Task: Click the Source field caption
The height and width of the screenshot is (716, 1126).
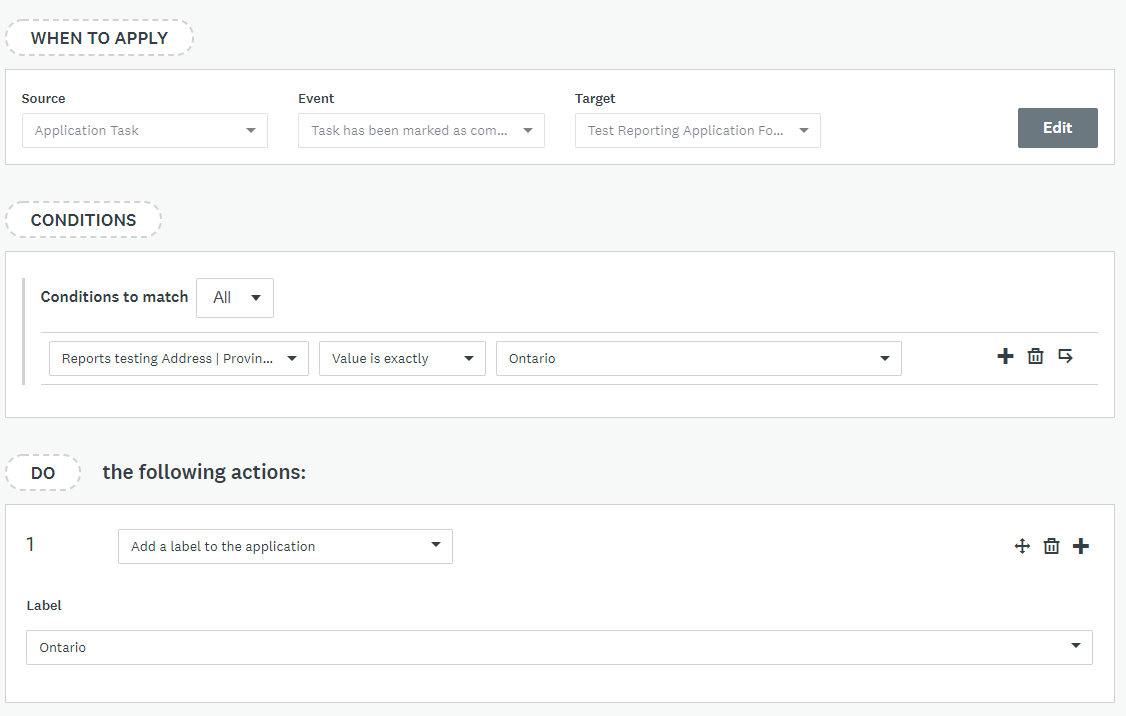Action: (43, 98)
